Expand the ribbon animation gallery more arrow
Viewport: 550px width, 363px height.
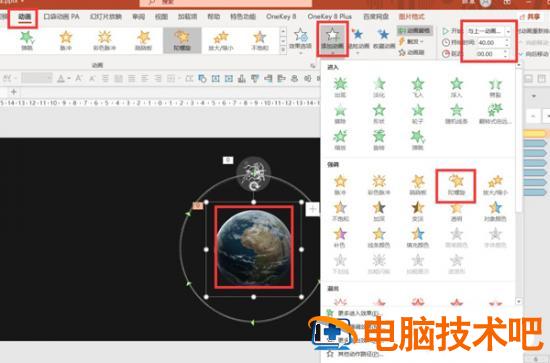(283, 50)
